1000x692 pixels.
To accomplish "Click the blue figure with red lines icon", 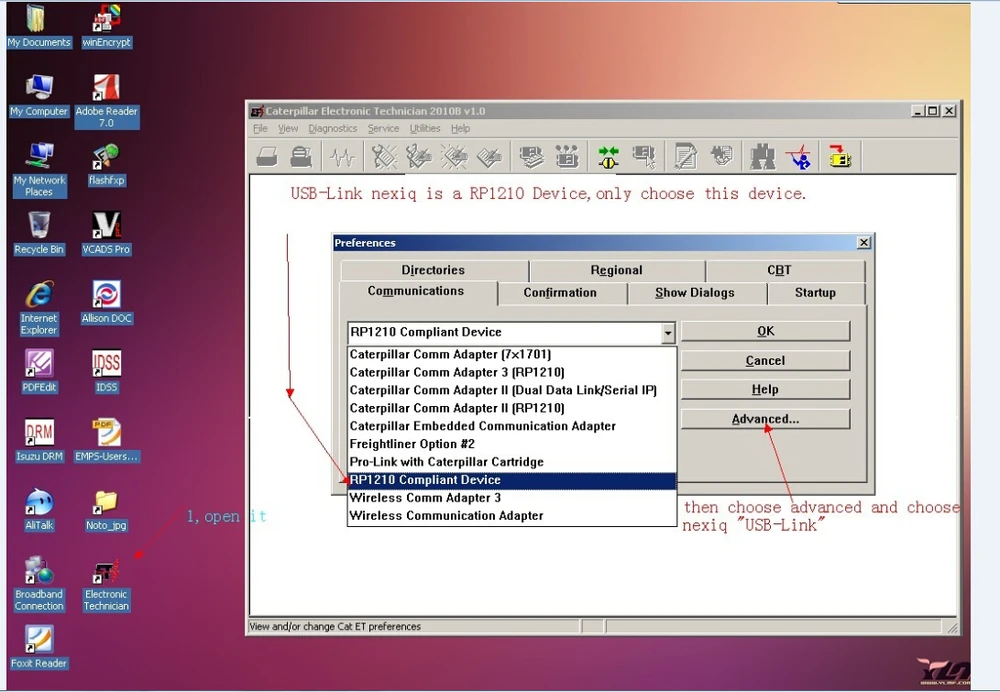I will pyautogui.click(x=798, y=156).
